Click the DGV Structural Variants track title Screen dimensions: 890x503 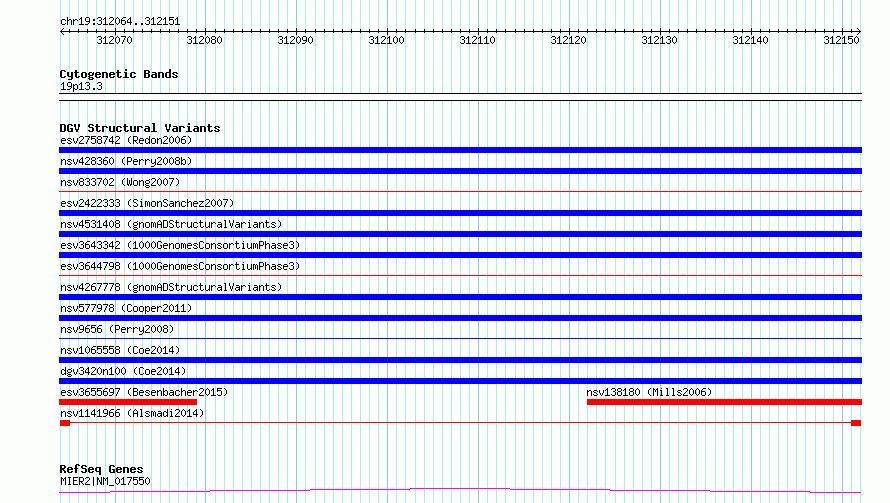140,128
